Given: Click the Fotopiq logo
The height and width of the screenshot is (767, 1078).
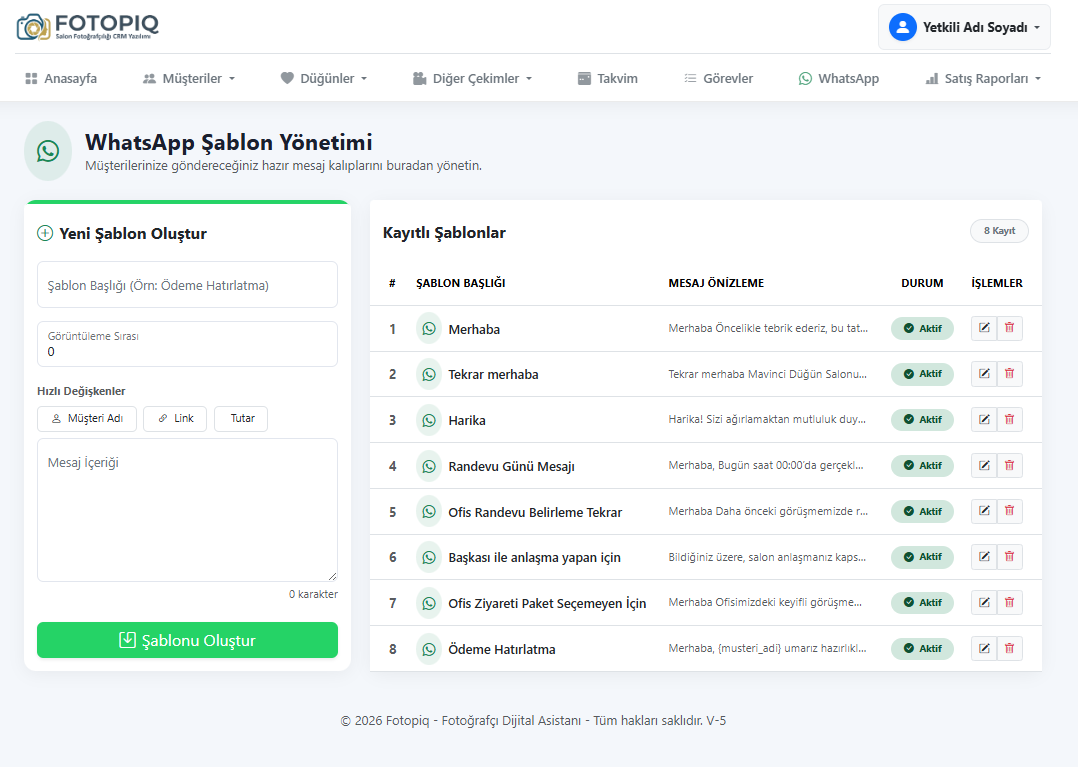Looking at the screenshot, I should (88, 27).
